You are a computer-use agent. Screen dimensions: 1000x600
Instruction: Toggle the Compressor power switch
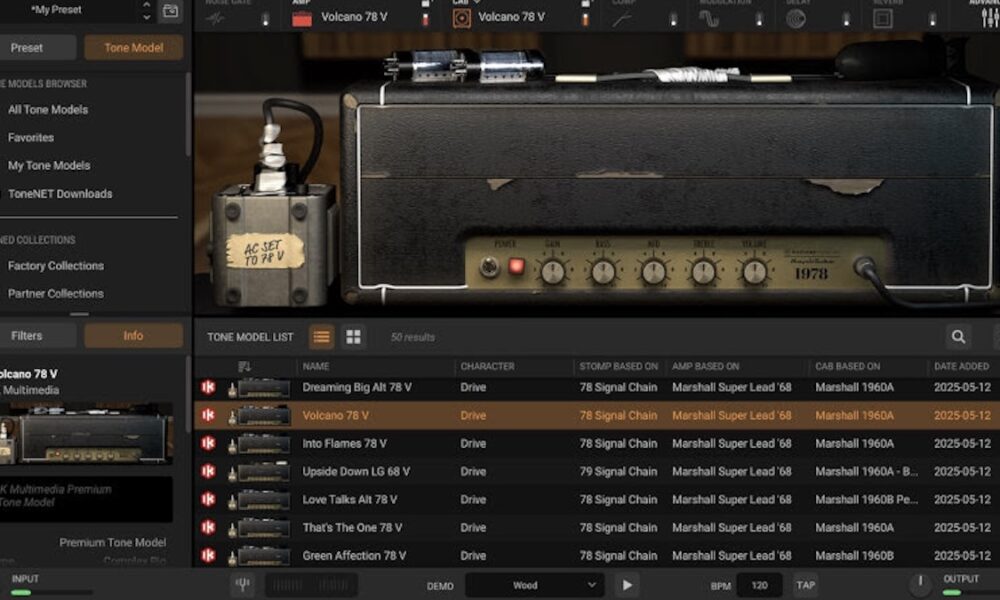pyautogui.click(x=673, y=19)
